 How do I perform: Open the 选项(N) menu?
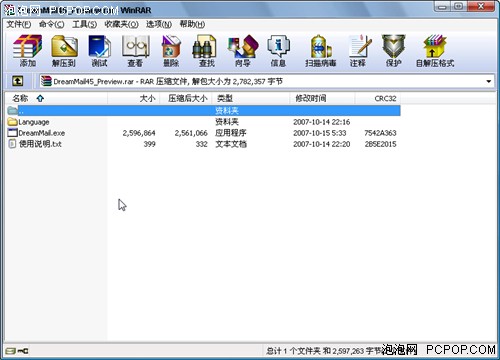pos(159,24)
